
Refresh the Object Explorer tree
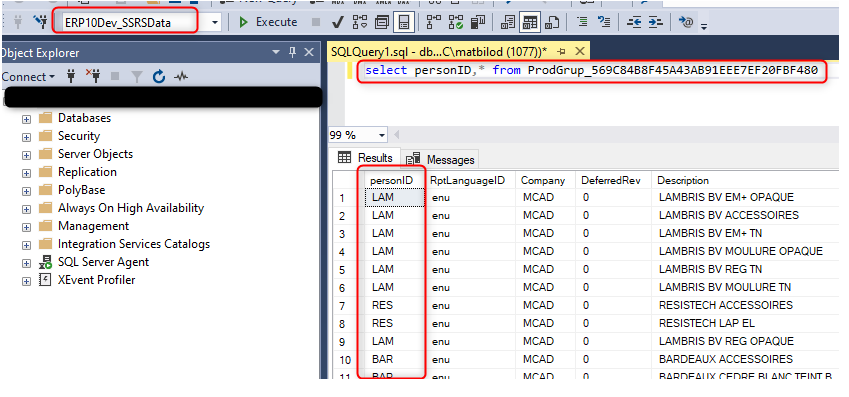(x=159, y=77)
